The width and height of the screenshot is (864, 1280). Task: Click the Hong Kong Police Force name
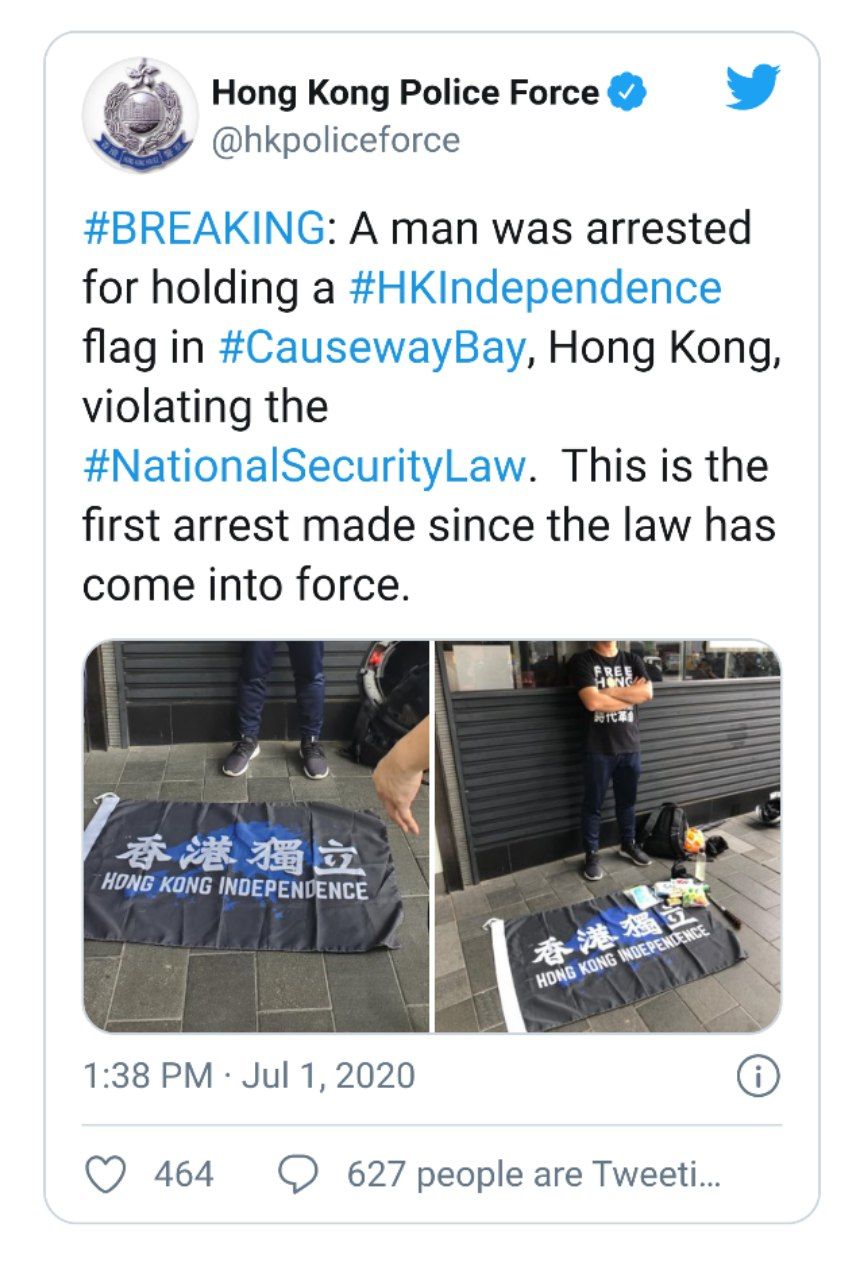tap(406, 93)
